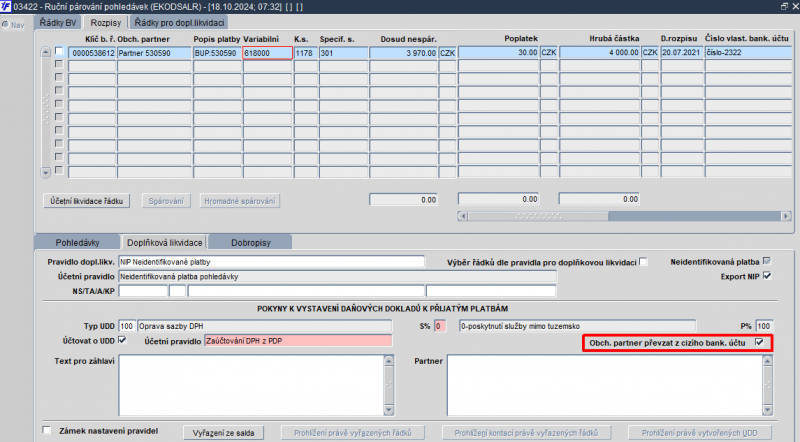Click the table vertical scrollbar track
800x442 pixels.
(45, 112)
